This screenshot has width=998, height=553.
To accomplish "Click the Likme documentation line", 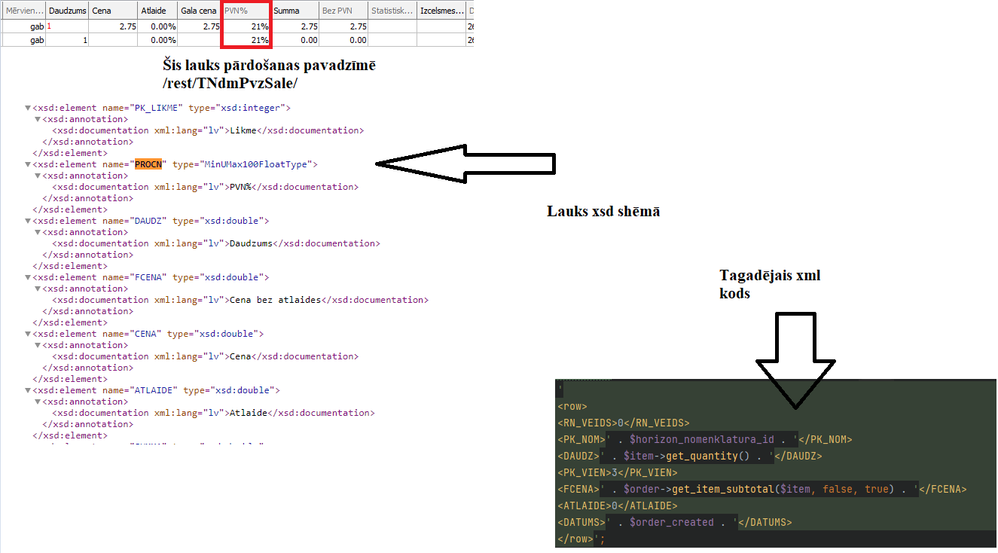I will click(x=208, y=130).
